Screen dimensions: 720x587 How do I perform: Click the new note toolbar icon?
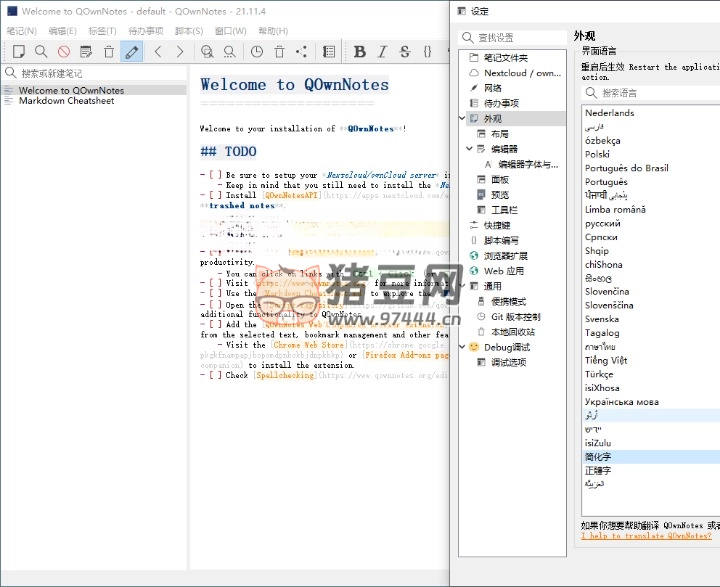[x=18, y=51]
